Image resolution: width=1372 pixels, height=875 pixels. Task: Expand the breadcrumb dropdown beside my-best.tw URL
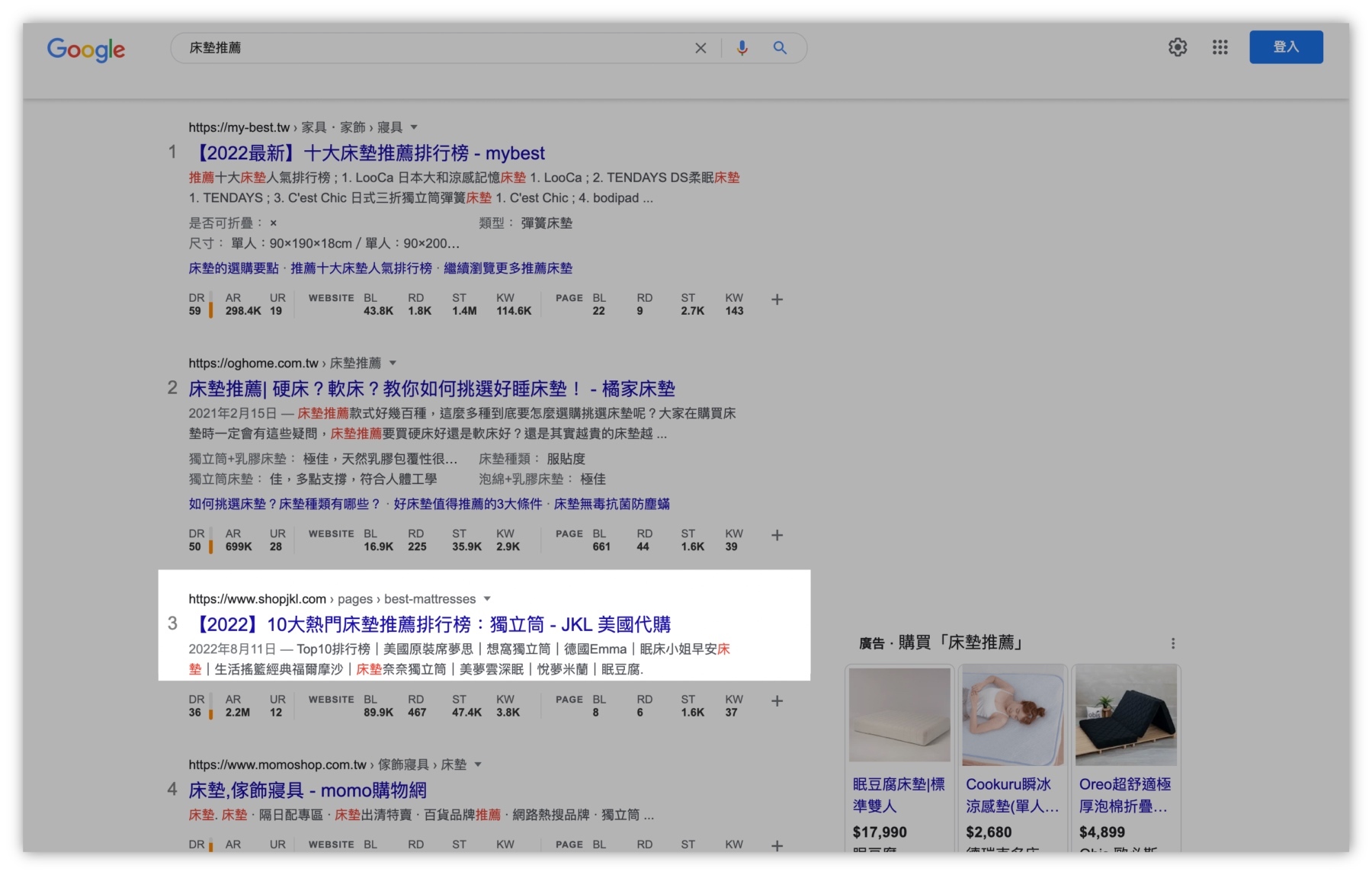(413, 127)
